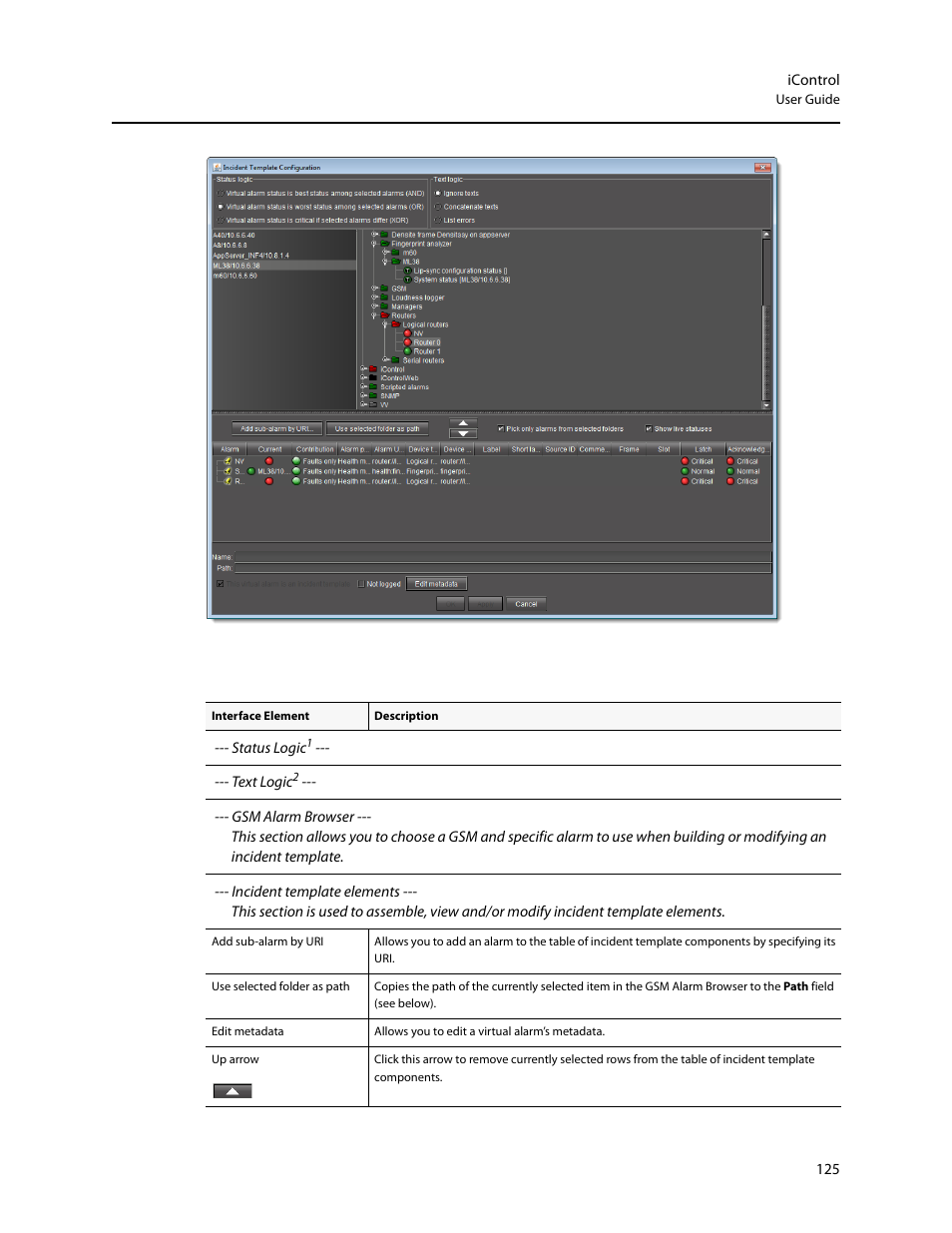
Task: Click the virtual alarm icon in the NV table row
Action: coord(229,461)
